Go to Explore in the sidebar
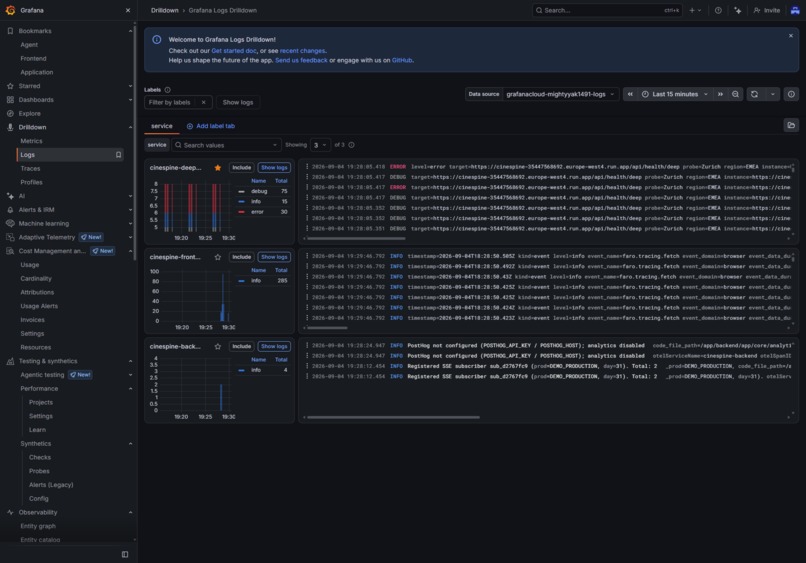 (29, 114)
